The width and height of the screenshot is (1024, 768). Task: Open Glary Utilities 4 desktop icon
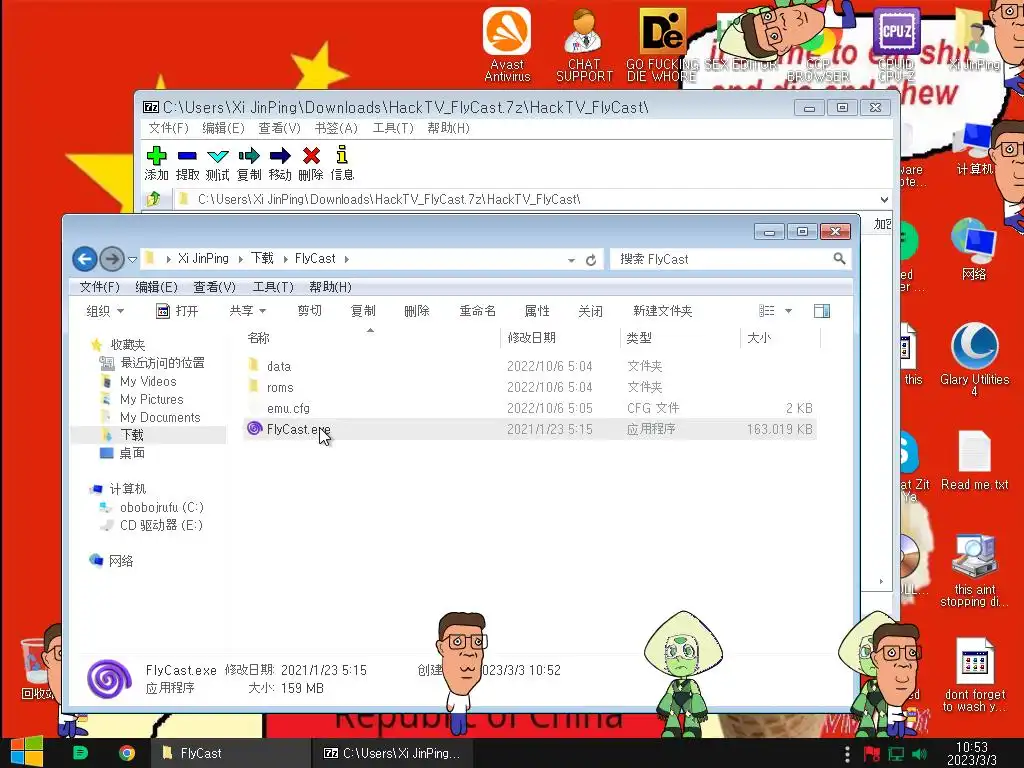974,359
